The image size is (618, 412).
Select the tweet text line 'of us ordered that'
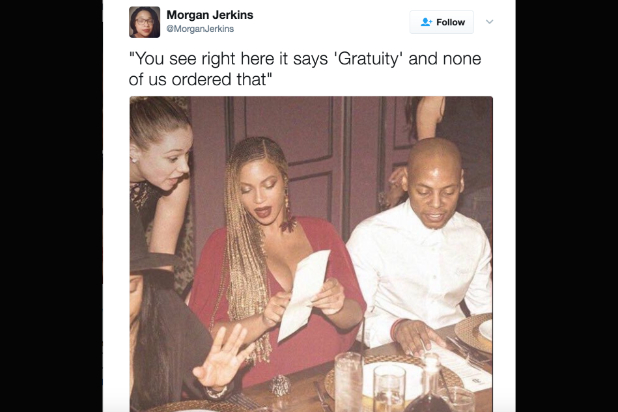pyautogui.click(x=201, y=79)
